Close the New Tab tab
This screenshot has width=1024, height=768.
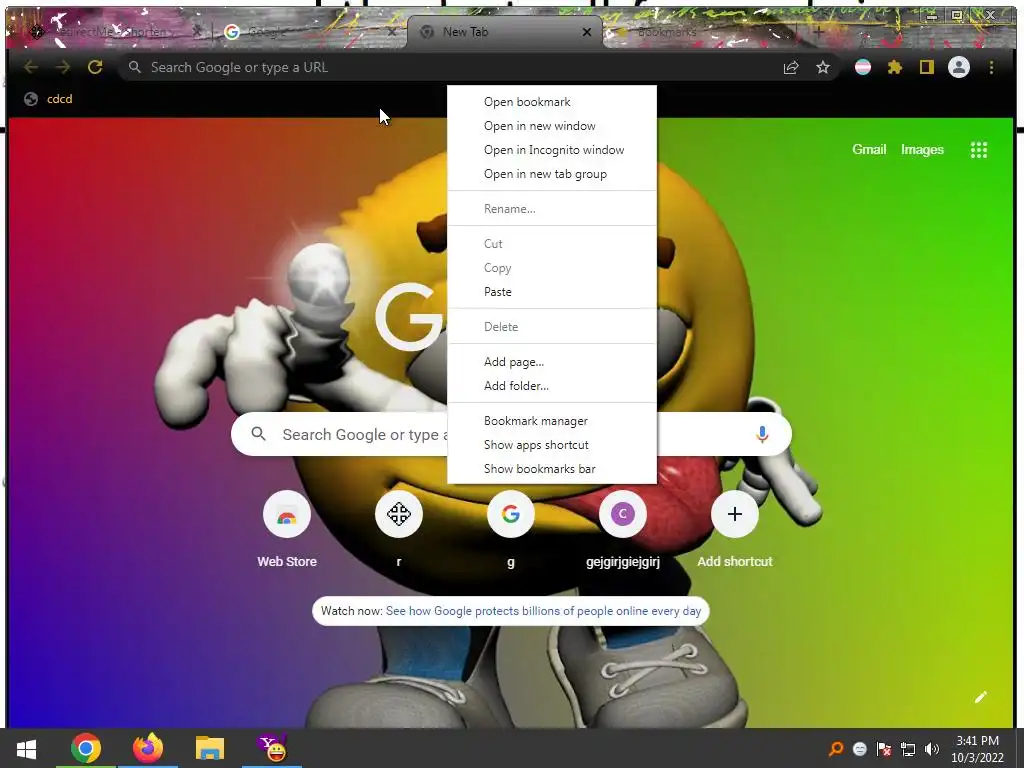tap(586, 31)
